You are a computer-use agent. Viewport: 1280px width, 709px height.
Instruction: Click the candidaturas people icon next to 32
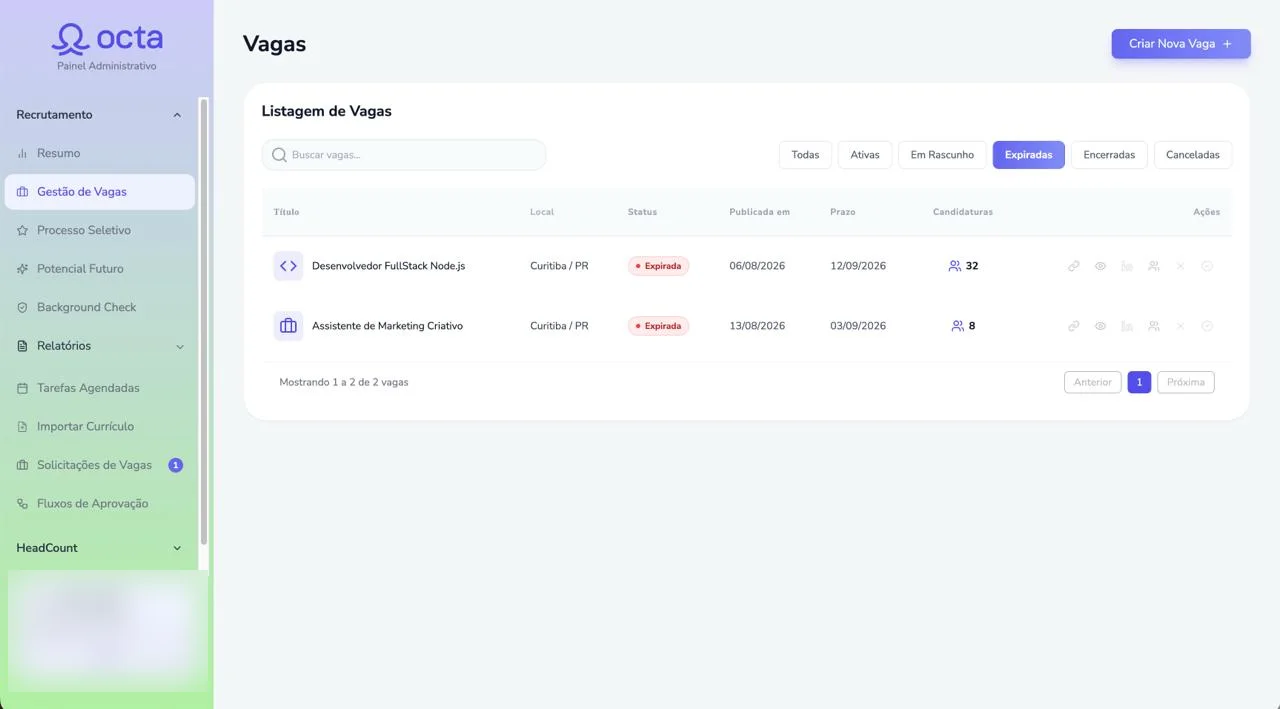pyautogui.click(x=955, y=266)
